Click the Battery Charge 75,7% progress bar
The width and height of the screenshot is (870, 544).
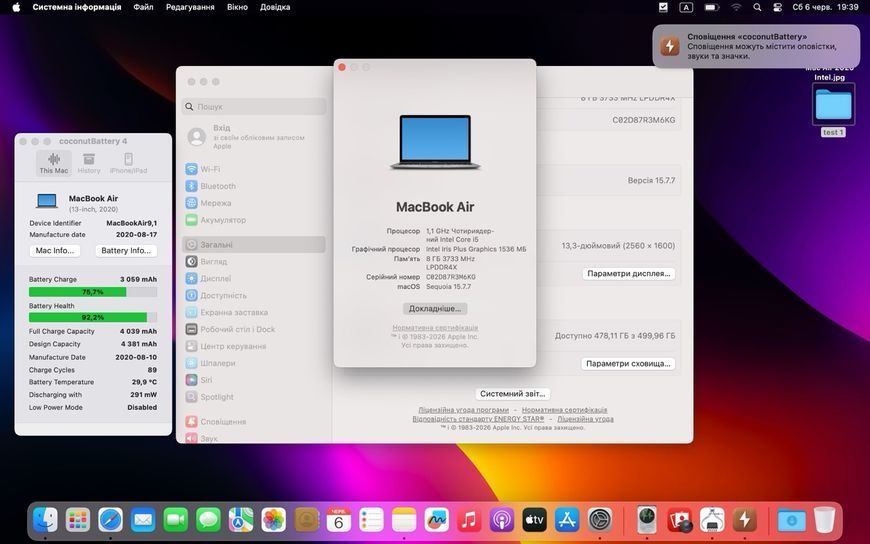pyautogui.click(x=93, y=291)
